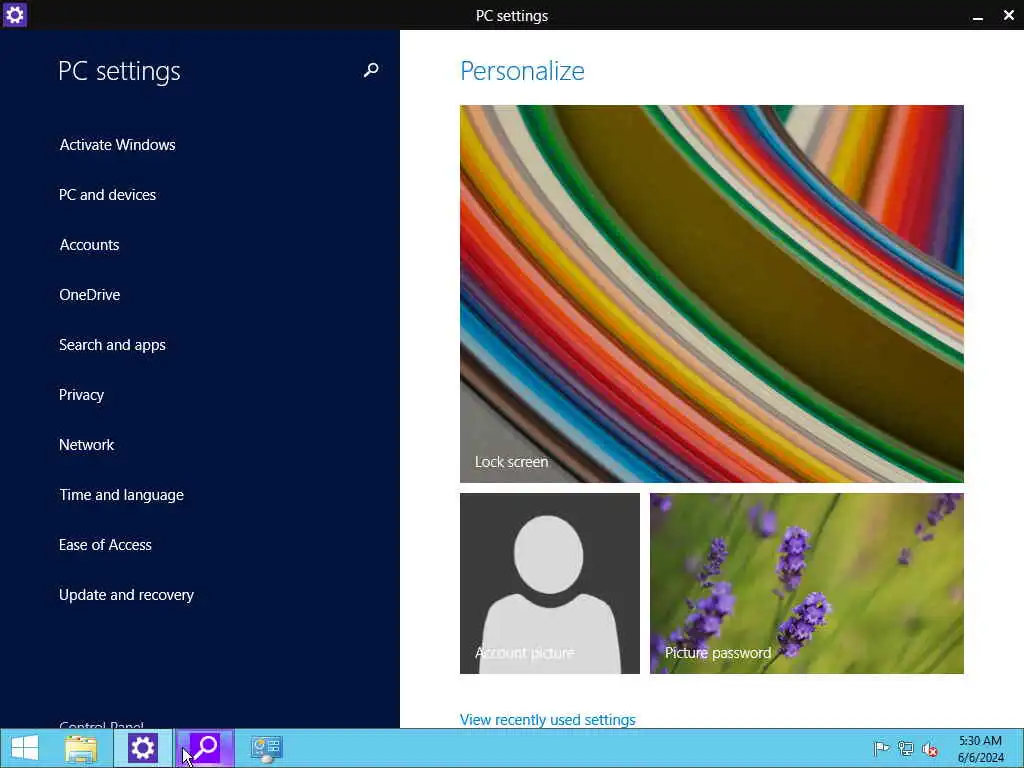Open the Accounts section
This screenshot has height=768, width=1024.
tap(89, 245)
